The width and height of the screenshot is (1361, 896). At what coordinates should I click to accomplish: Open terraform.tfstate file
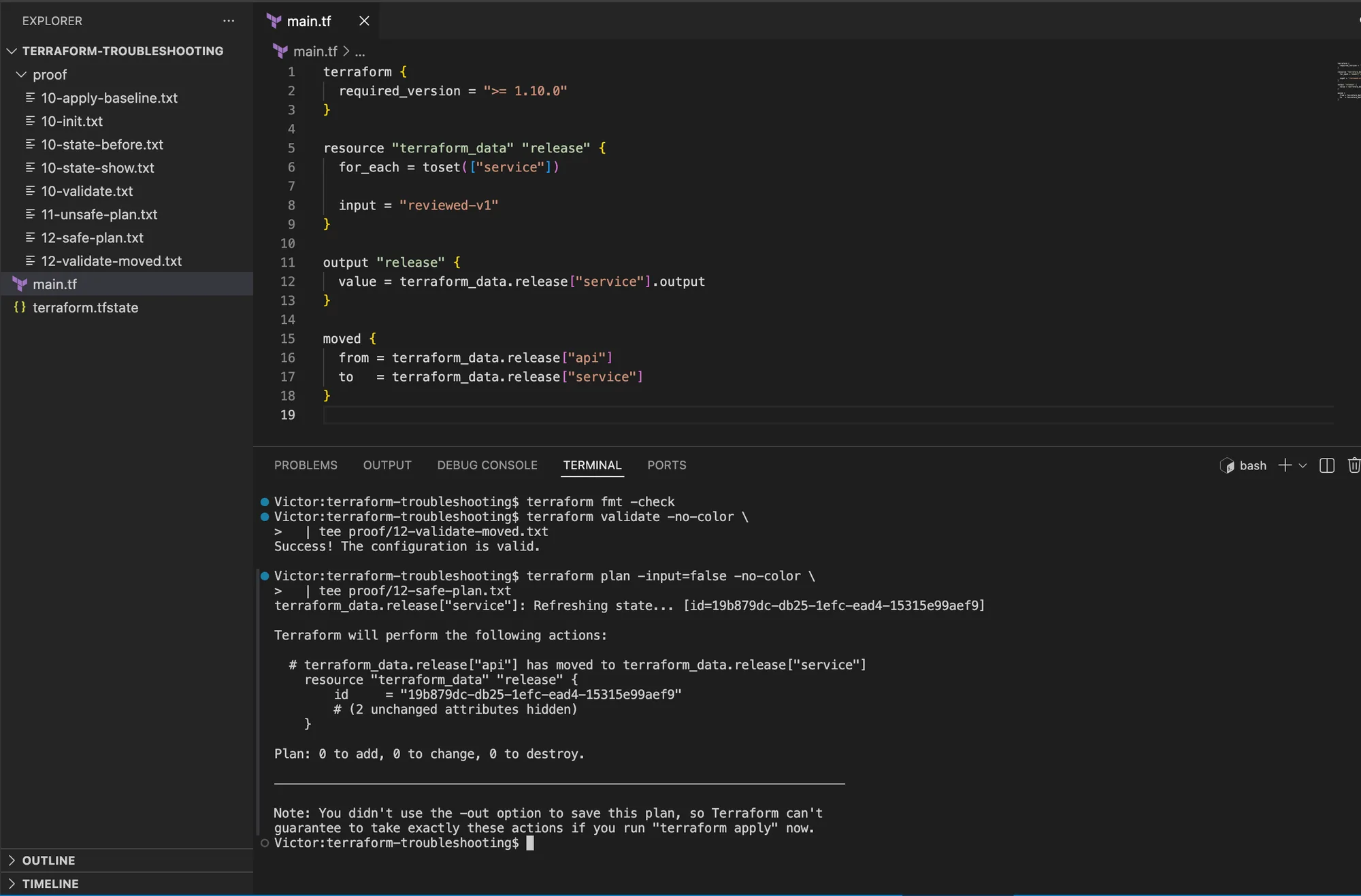coord(85,308)
